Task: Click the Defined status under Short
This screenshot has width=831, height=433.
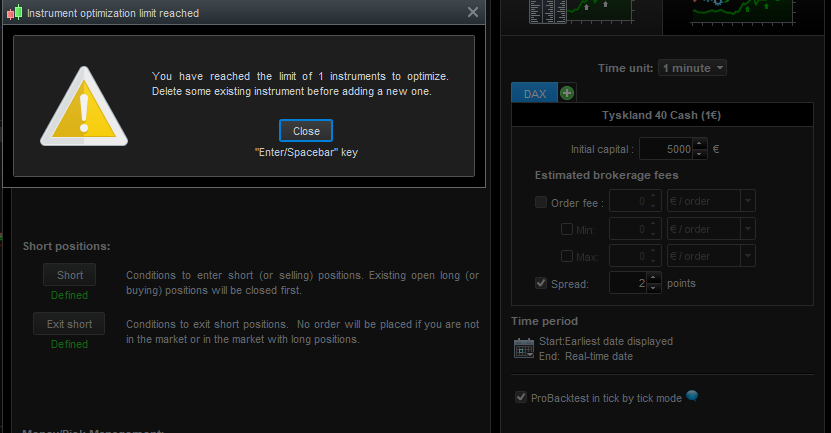Action: tap(69, 295)
